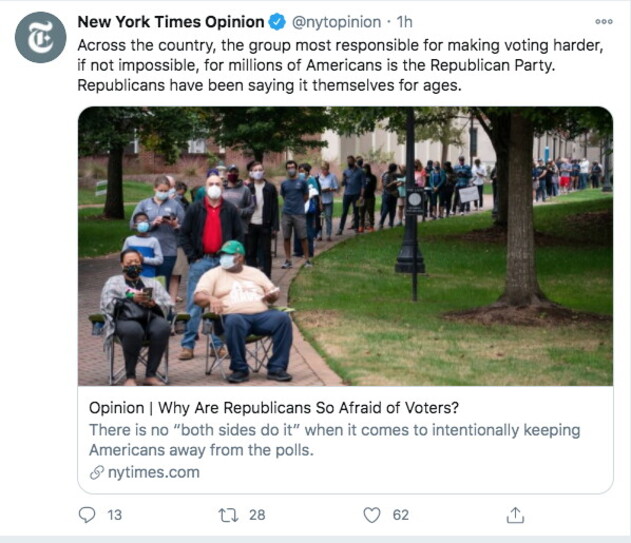631x543 pixels.
Task: Click the tweet text about the Republican Party
Action: tap(340, 65)
